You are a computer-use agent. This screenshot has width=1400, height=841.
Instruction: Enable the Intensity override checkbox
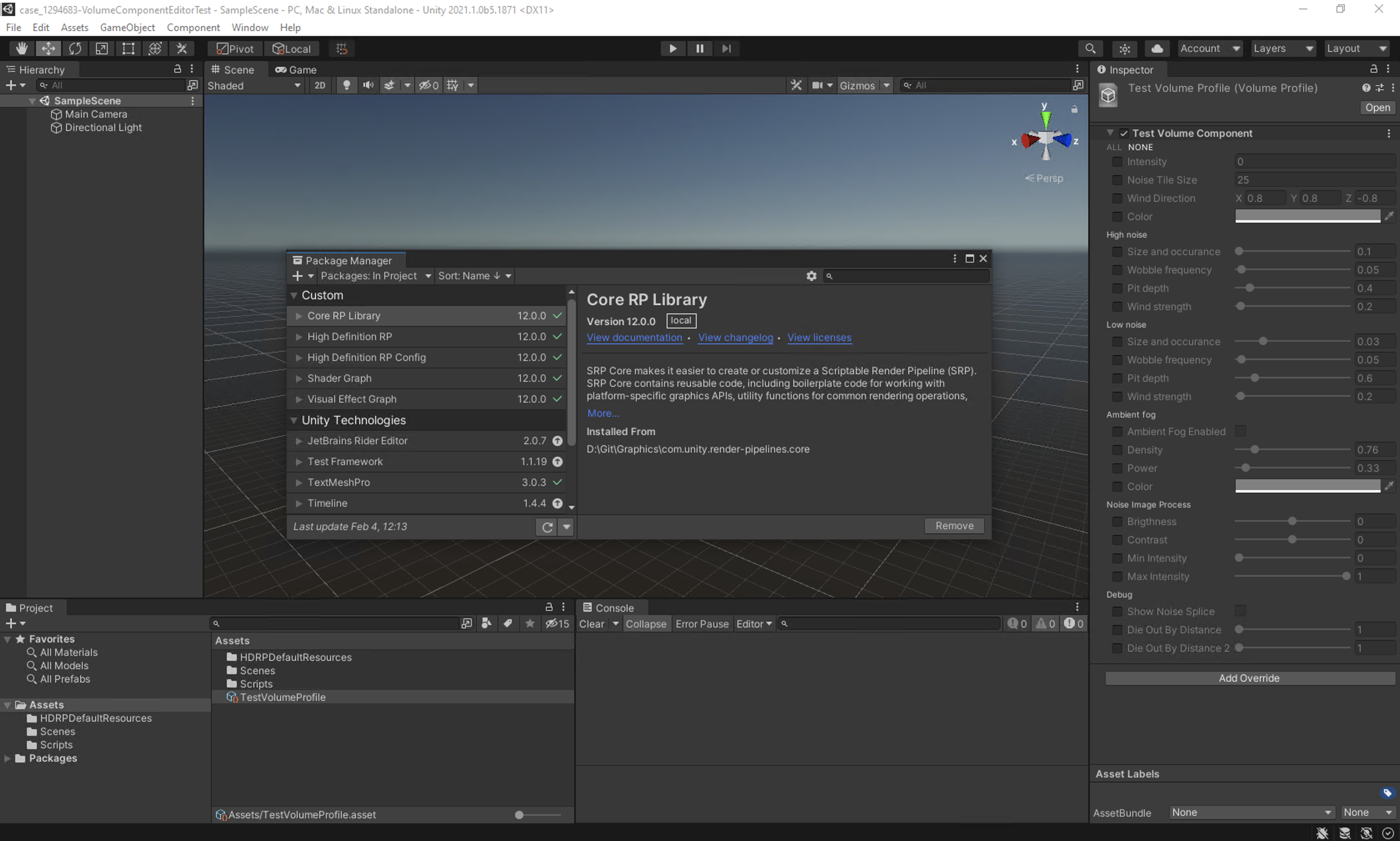click(1117, 162)
